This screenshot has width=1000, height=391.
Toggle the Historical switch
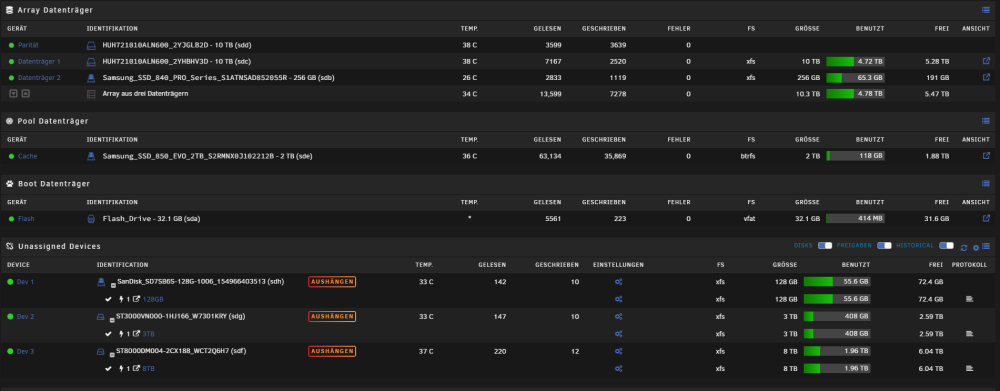(x=946, y=246)
